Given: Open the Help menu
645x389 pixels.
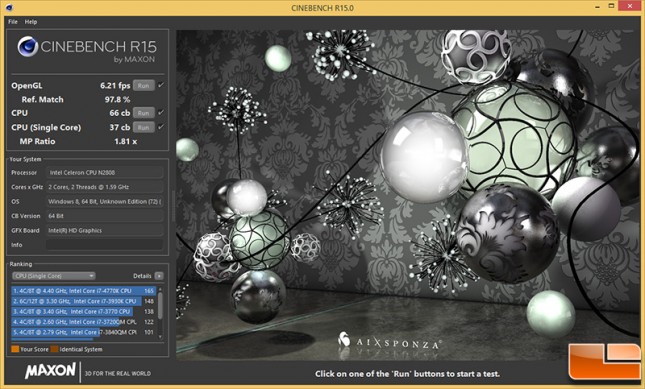Looking at the screenshot, I should coord(31,22).
